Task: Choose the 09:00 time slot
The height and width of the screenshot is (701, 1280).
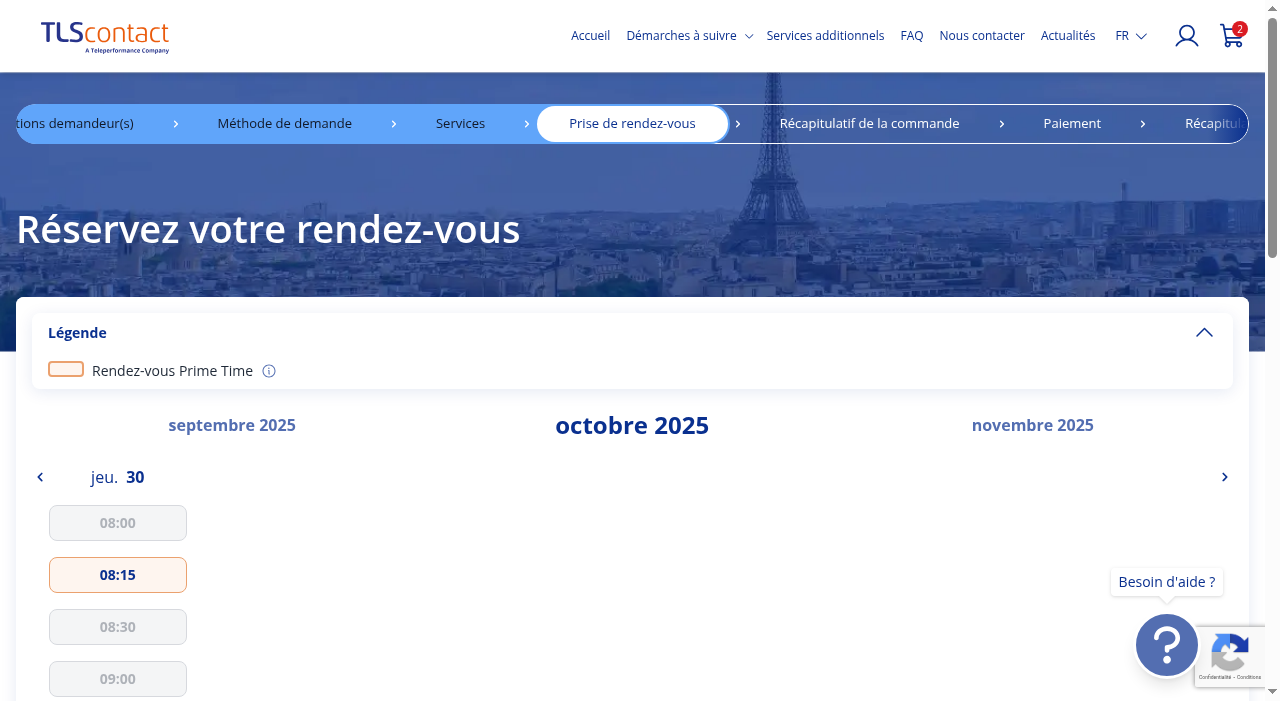Action: pyautogui.click(x=118, y=679)
